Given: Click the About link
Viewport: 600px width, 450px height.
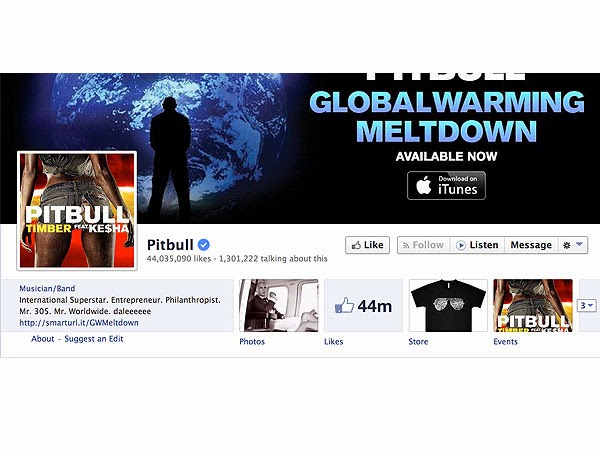Looking at the screenshot, I should [x=42, y=339].
